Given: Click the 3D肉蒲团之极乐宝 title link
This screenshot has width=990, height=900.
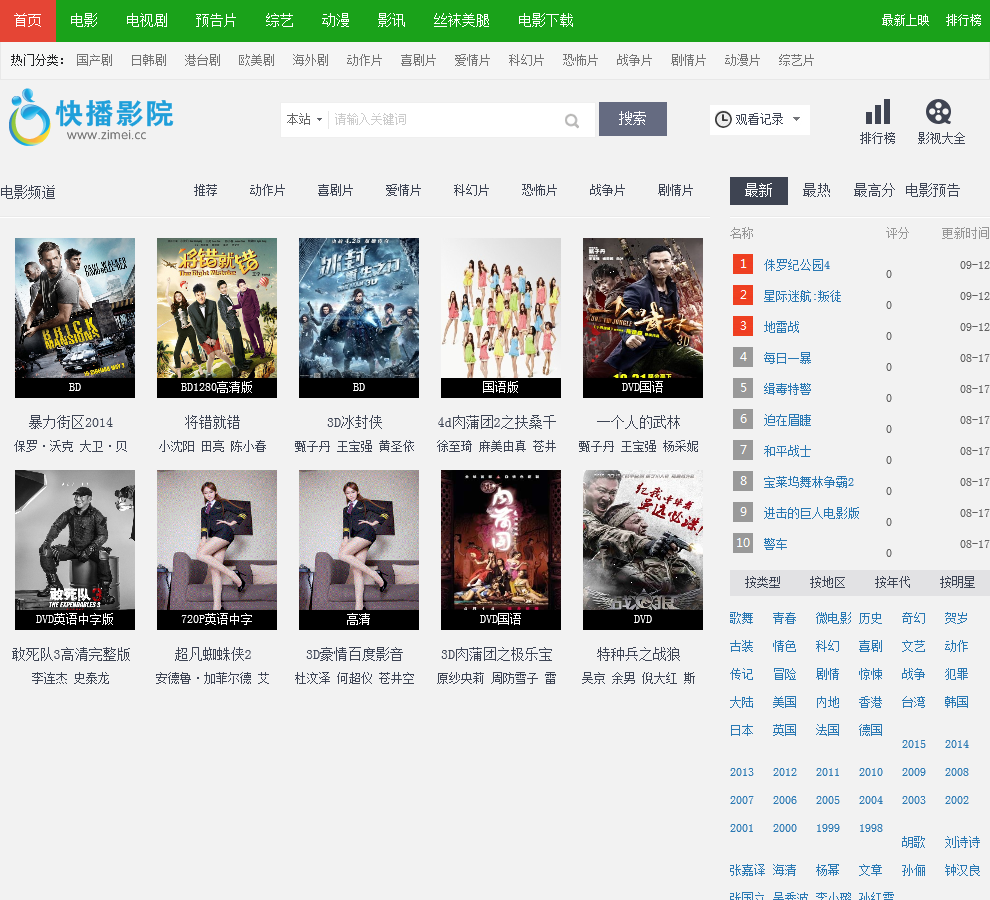Looking at the screenshot, I should click(x=497, y=655).
